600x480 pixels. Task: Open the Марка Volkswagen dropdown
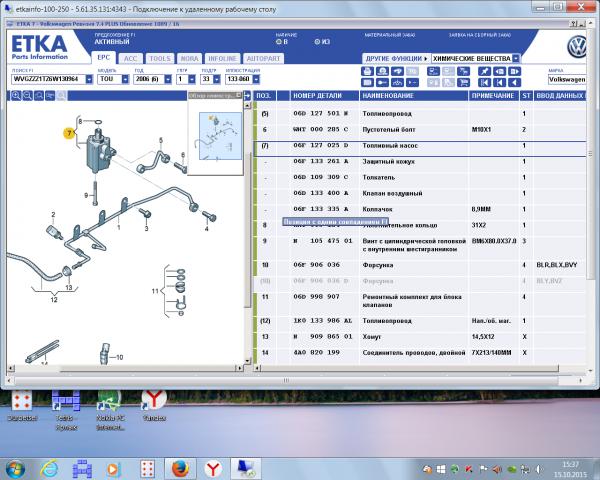pos(567,80)
